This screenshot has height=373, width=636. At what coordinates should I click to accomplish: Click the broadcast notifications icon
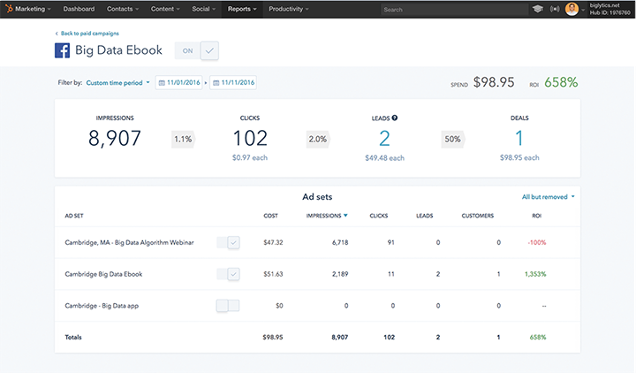(554, 9)
